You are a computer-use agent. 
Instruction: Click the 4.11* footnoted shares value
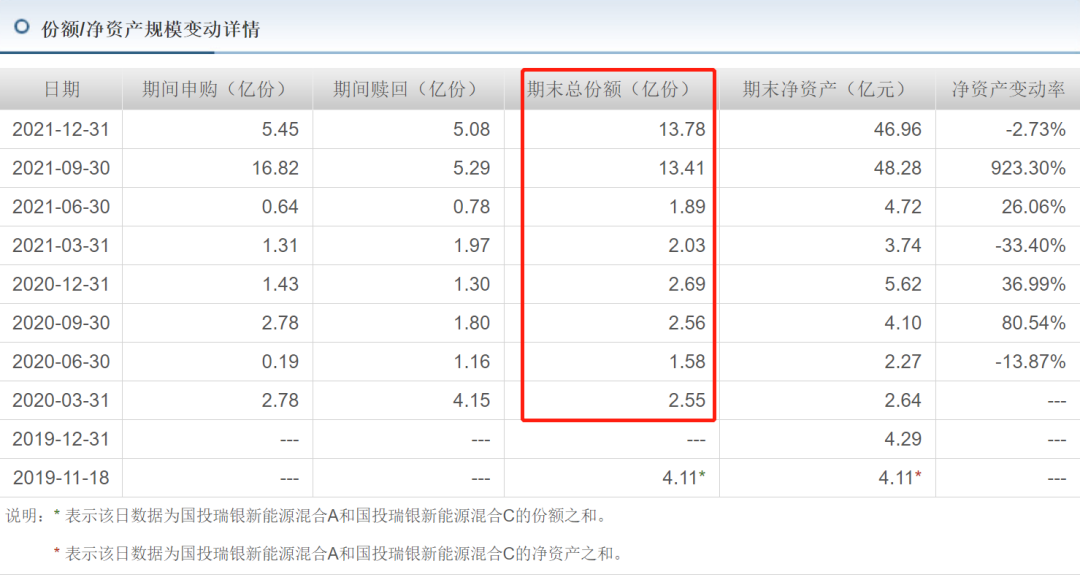685,478
